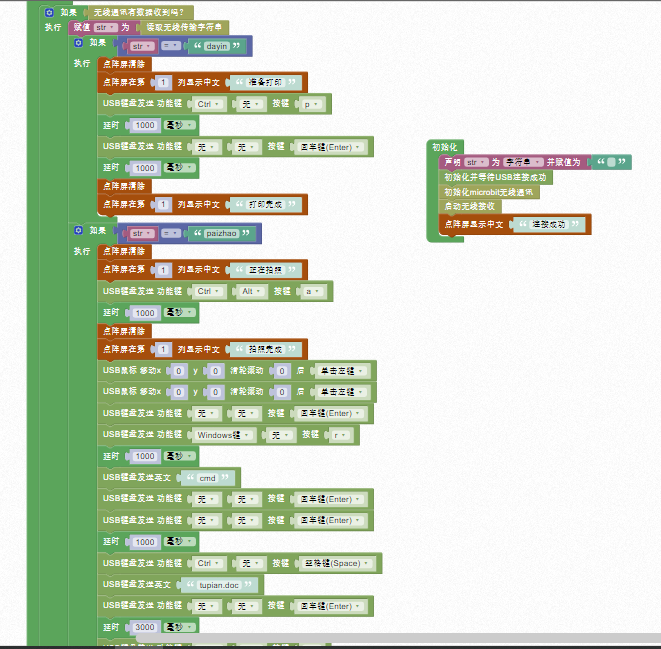The height and width of the screenshot is (649, 661).
Task: Open str dropdown in the paizhao comparison
Action: click(142, 233)
